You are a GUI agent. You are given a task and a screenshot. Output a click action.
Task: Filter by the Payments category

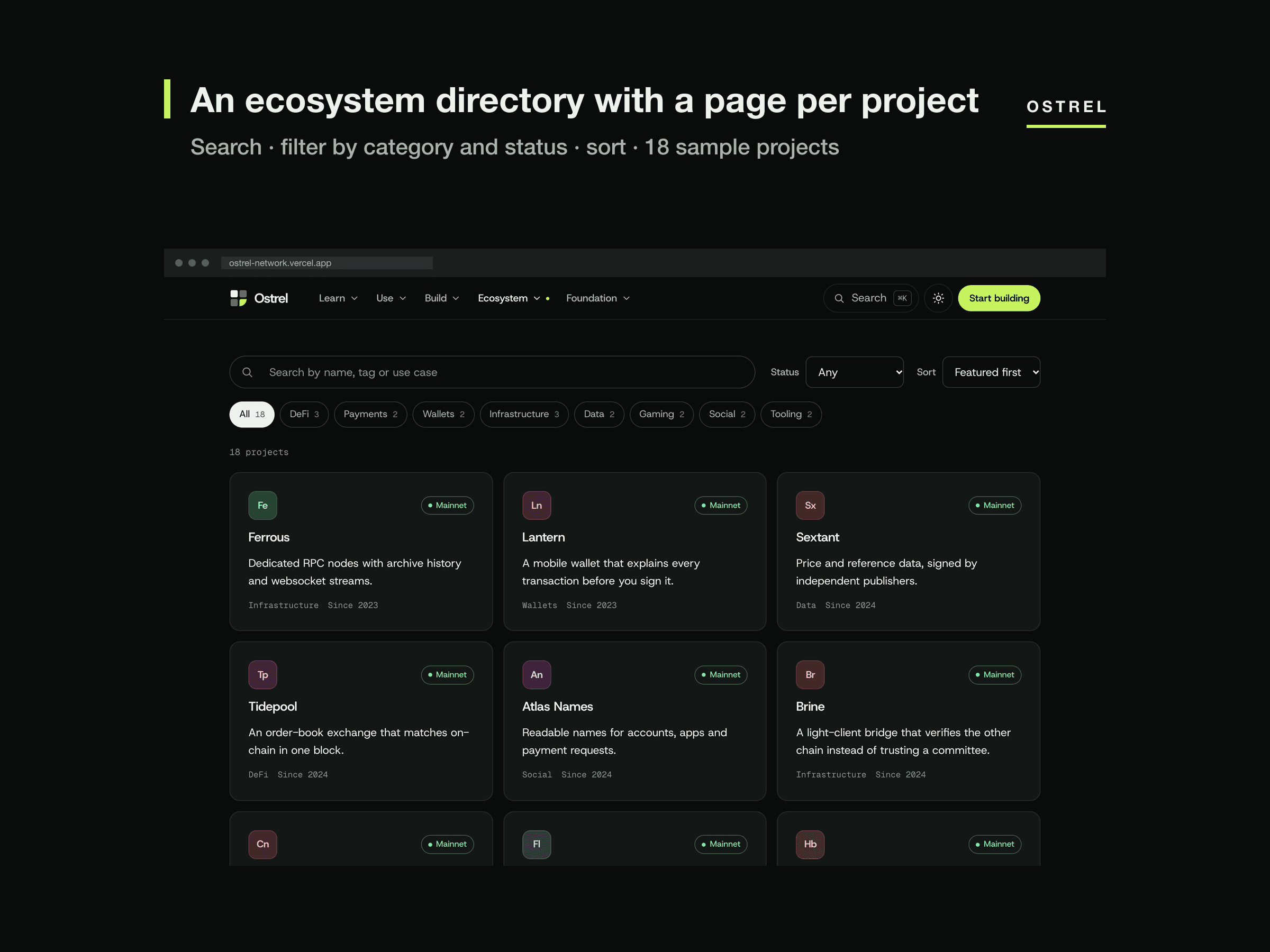(x=370, y=414)
